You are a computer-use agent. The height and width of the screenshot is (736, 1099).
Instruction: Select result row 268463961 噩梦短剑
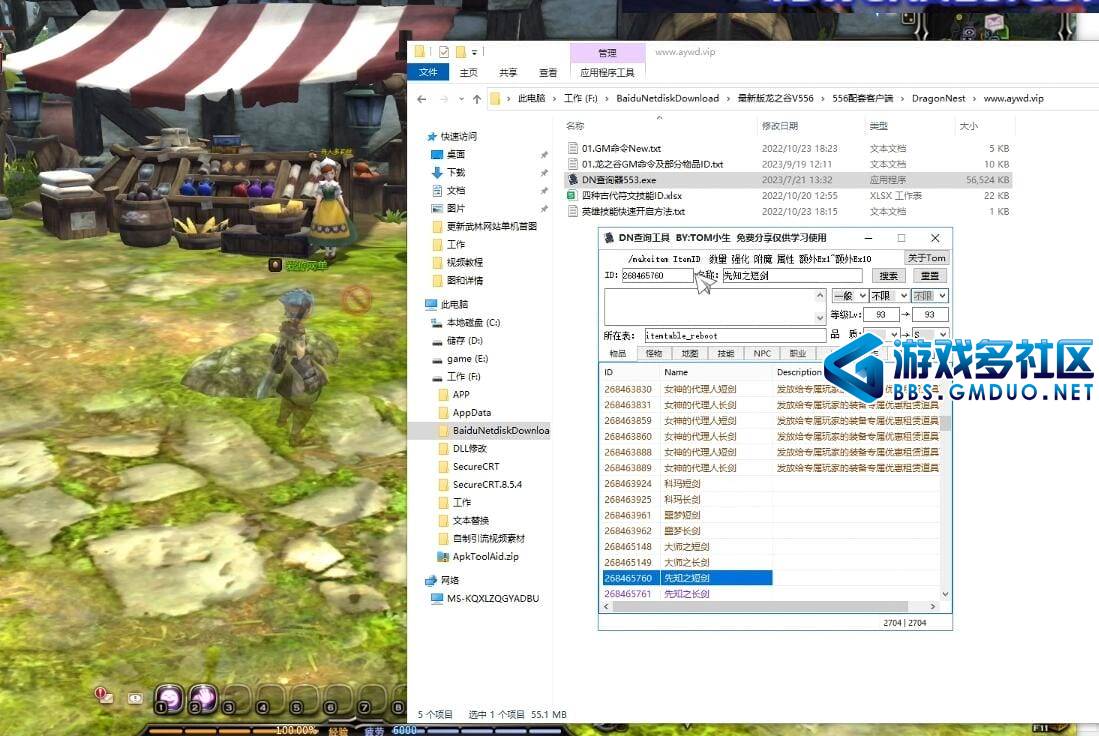[770, 515]
